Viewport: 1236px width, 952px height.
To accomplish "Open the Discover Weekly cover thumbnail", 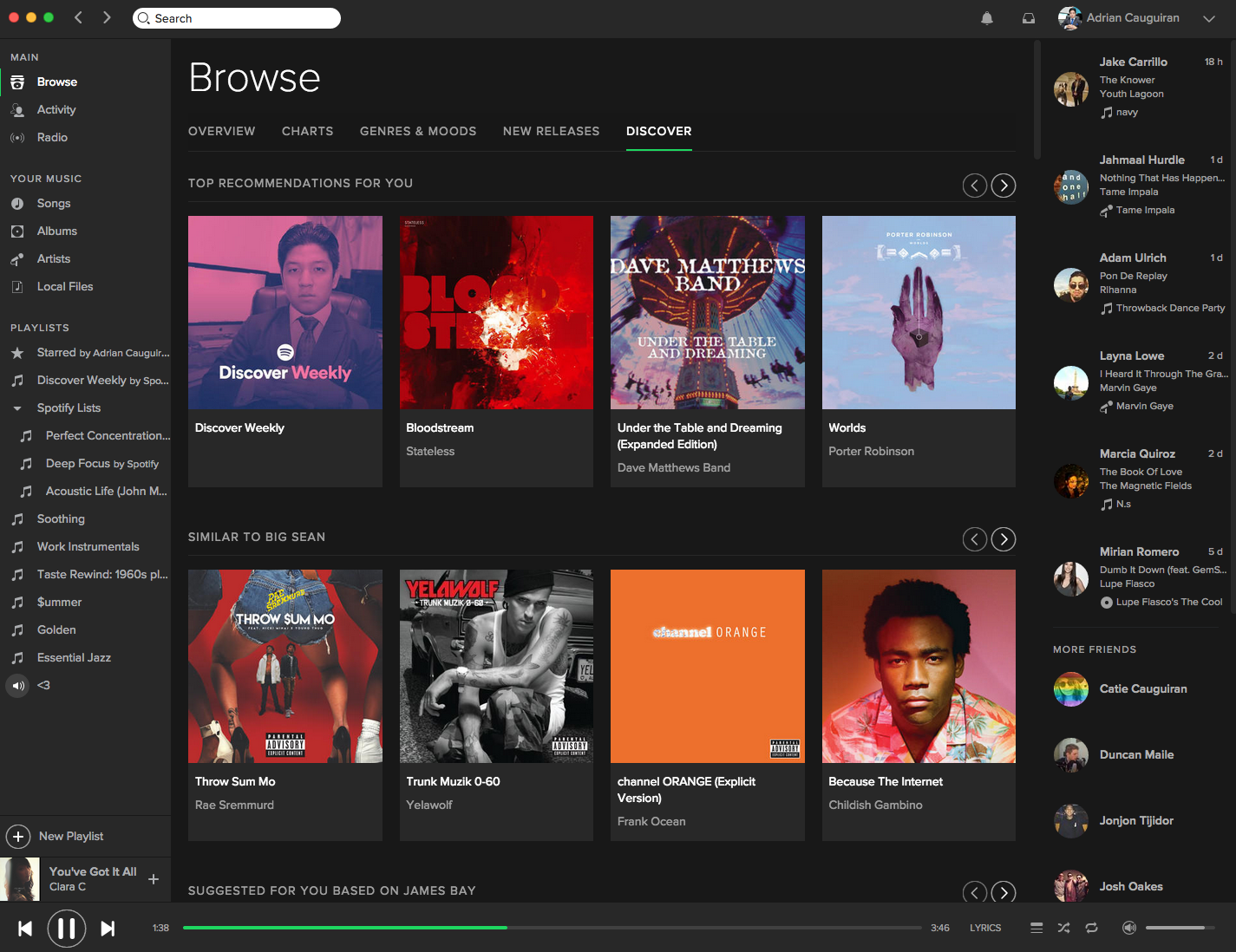I will coord(285,312).
